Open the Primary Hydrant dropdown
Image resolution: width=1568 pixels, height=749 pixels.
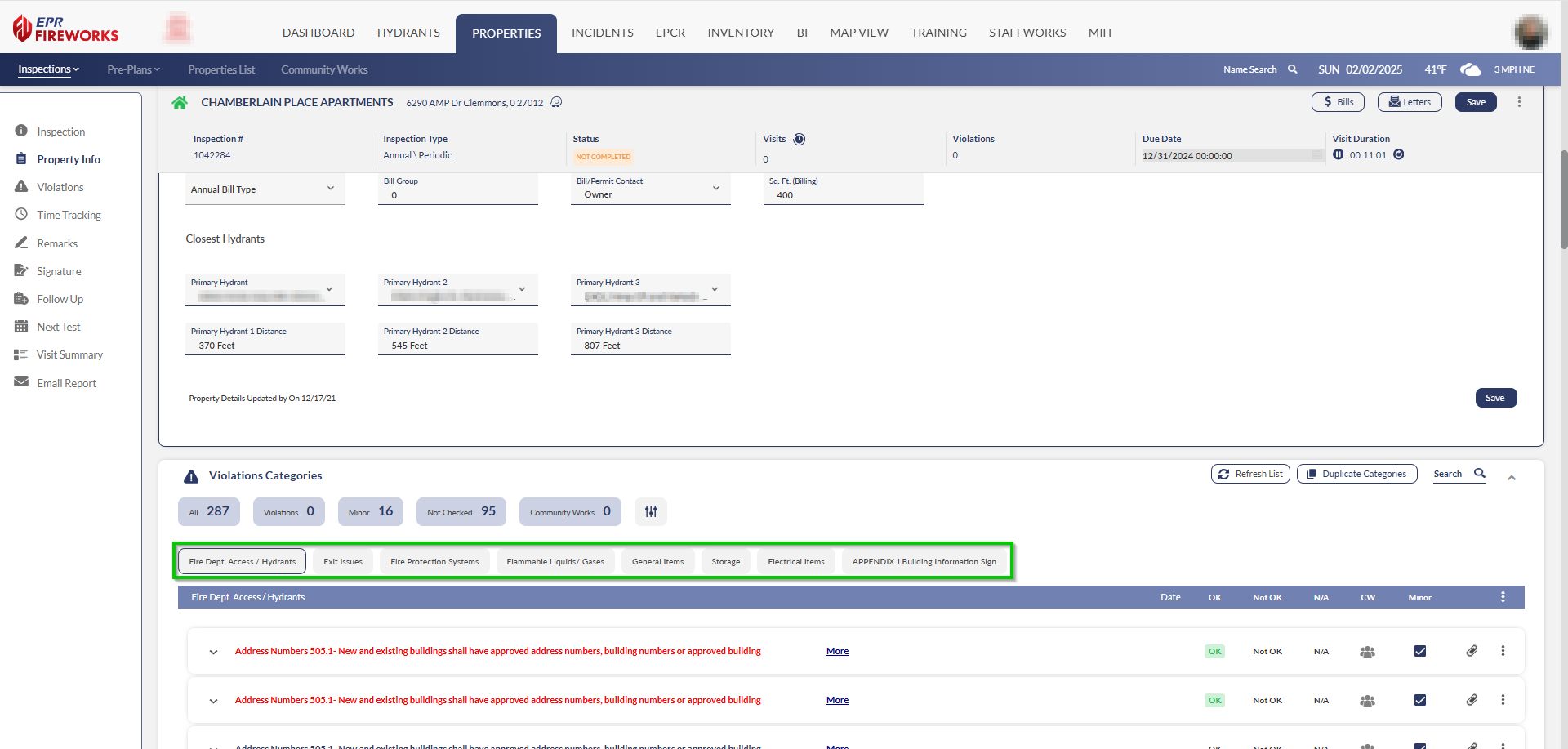pos(329,289)
